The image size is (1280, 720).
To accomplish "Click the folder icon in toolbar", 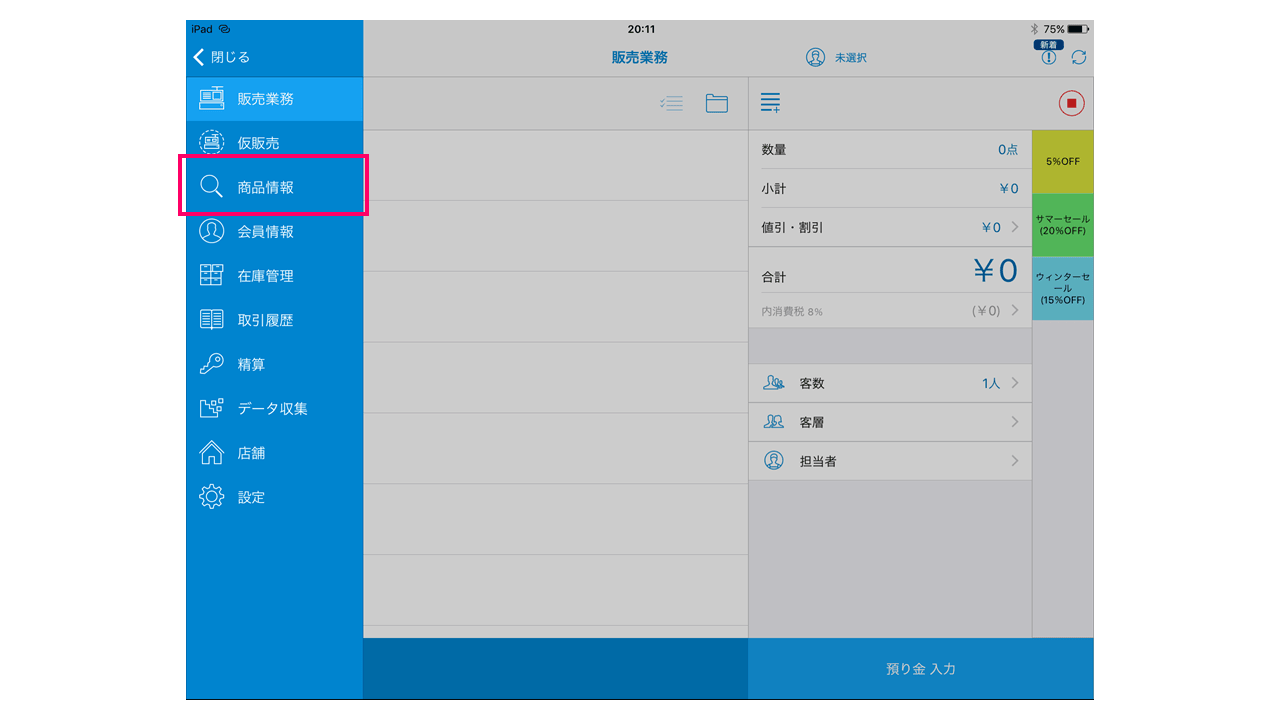I will pos(717,103).
